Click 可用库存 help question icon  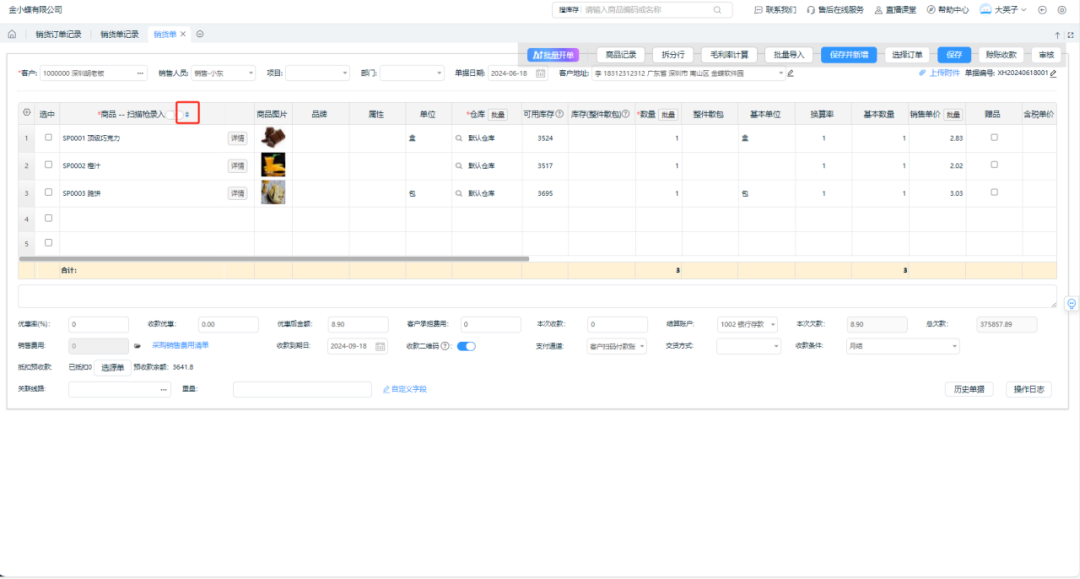coord(559,114)
